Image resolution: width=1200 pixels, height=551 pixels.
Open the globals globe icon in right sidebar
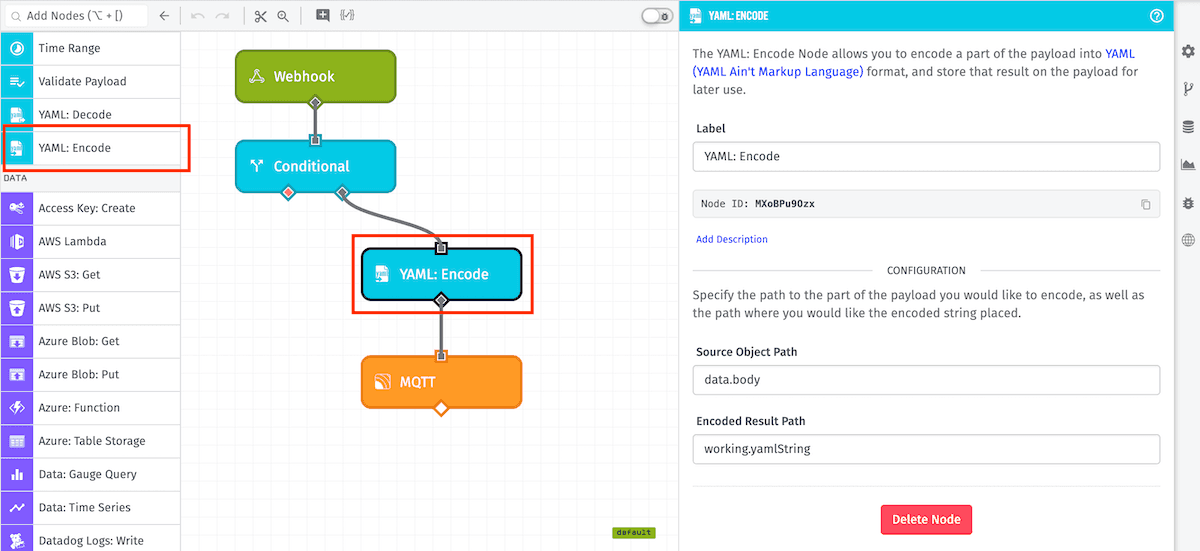pos(1188,240)
